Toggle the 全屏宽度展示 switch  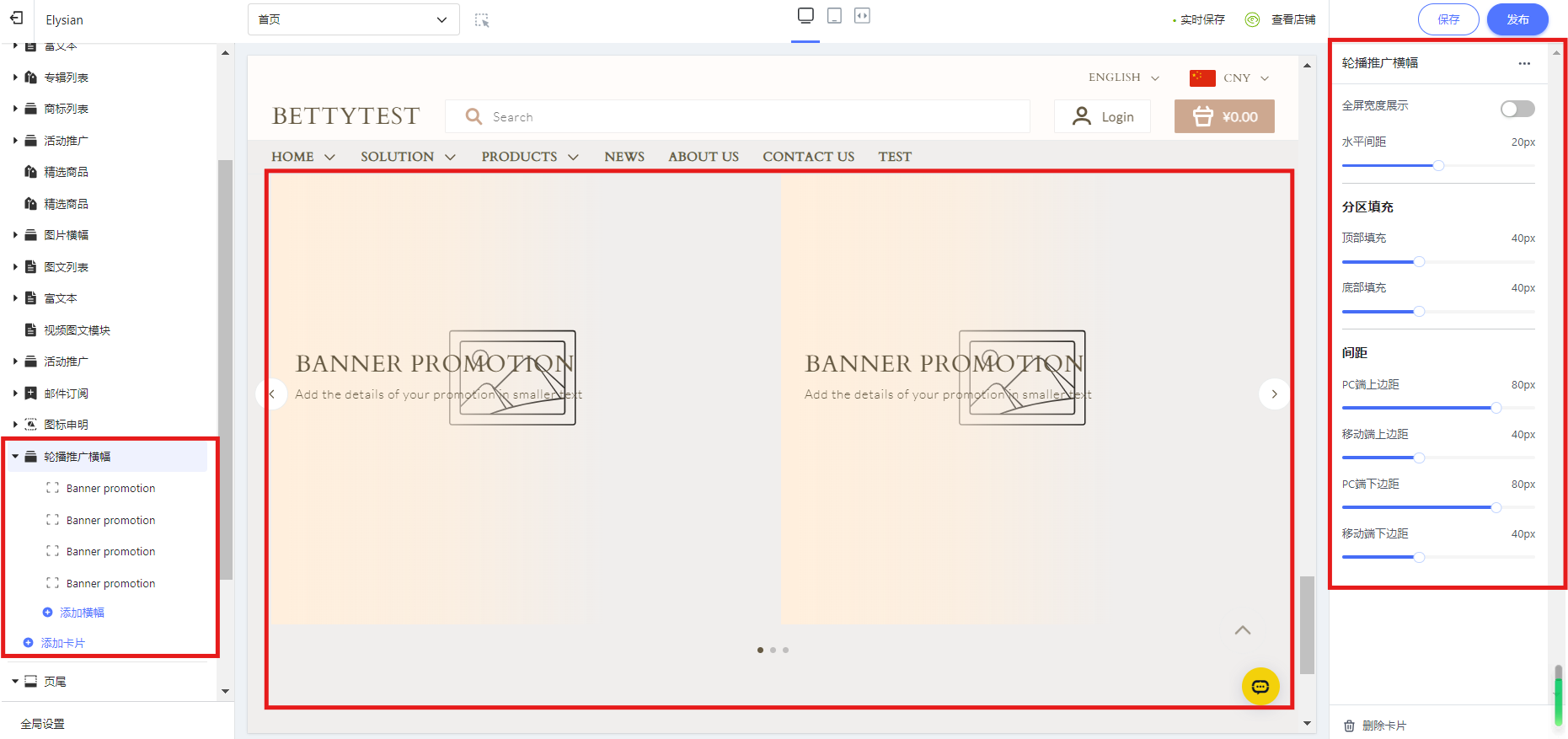coord(1517,109)
